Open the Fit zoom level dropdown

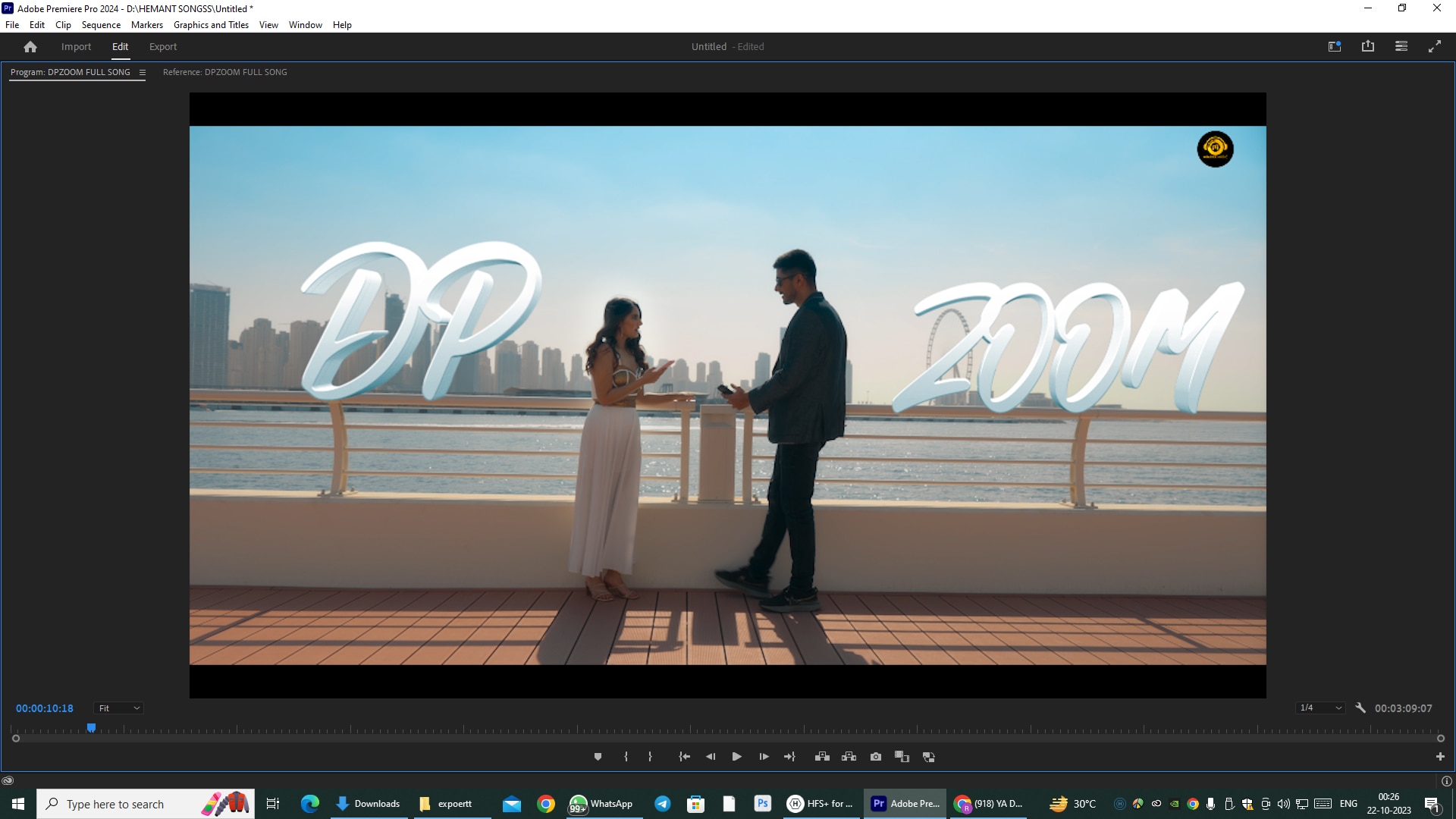tap(119, 708)
